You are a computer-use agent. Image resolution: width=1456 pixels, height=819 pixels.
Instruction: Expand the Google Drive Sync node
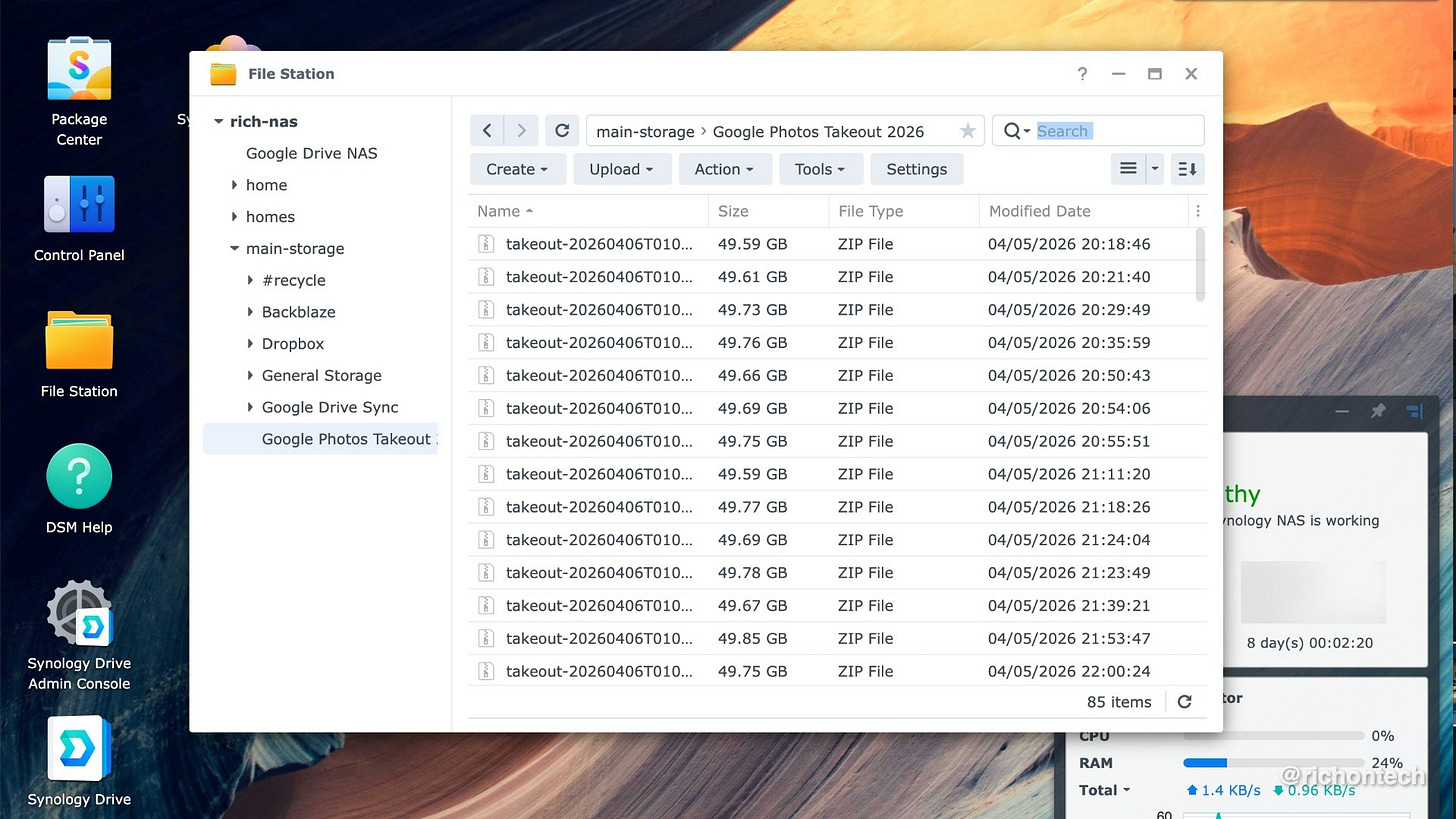pos(250,408)
